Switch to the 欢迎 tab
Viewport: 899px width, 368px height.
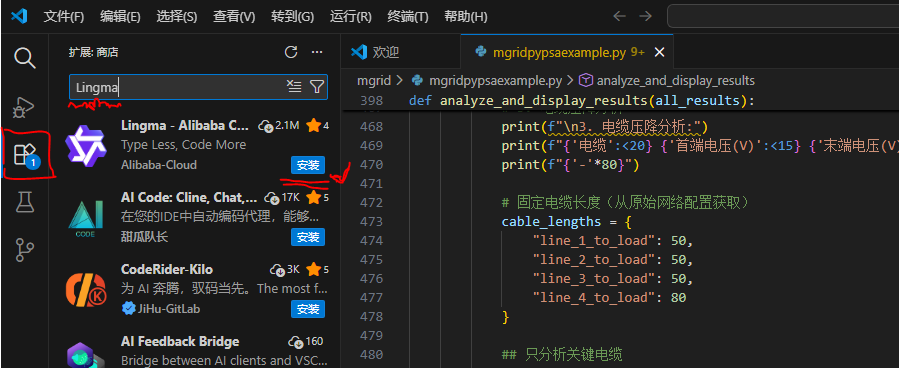point(400,52)
